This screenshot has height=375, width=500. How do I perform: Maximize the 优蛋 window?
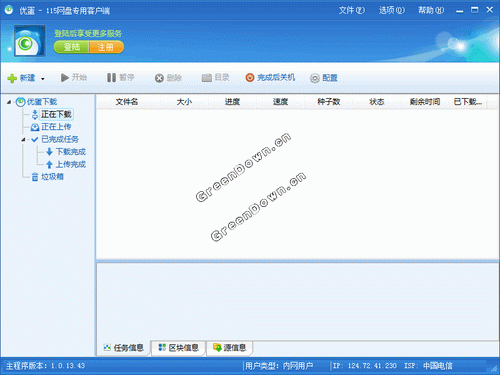click(x=475, y=10)
